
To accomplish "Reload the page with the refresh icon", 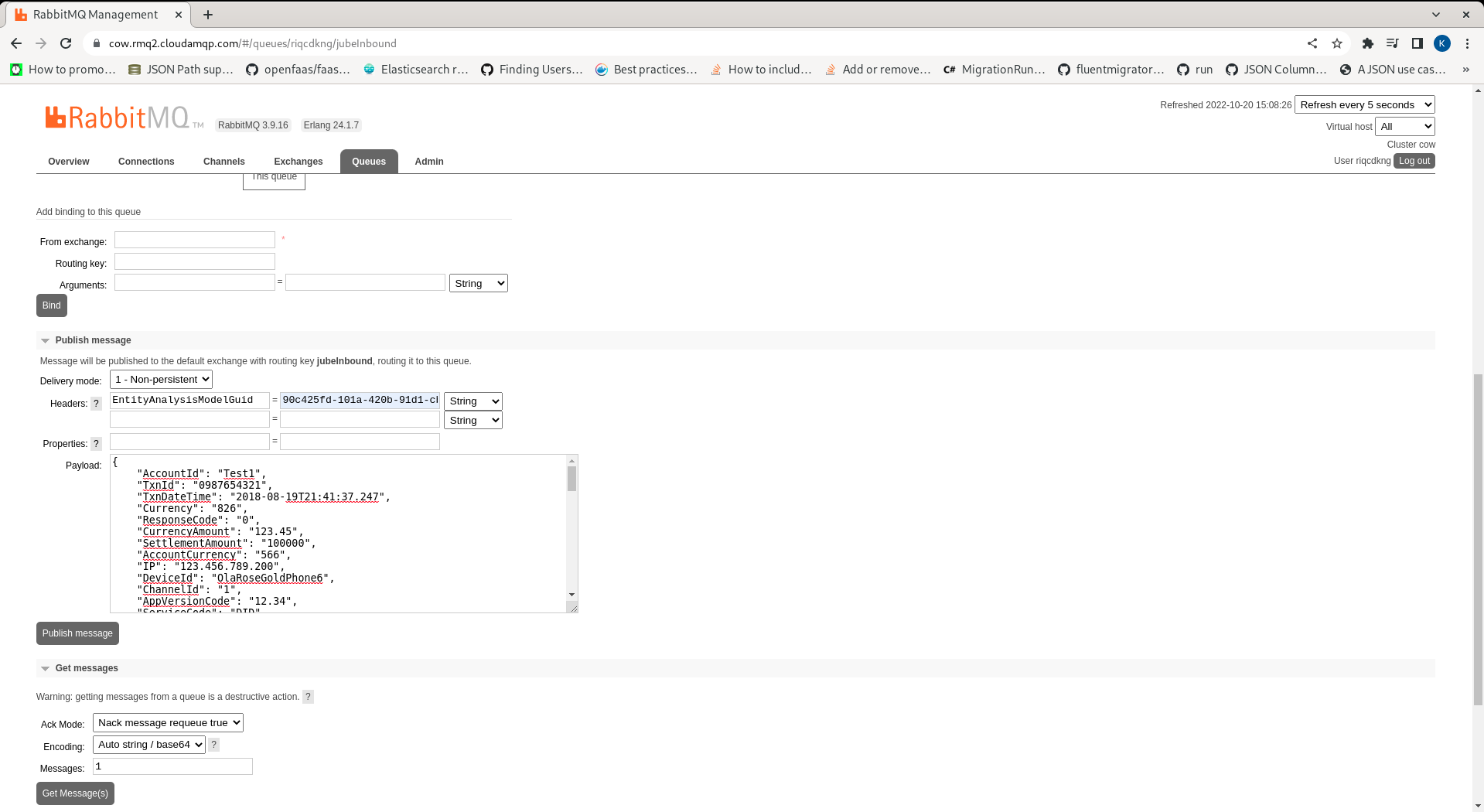I will point(66,43).
